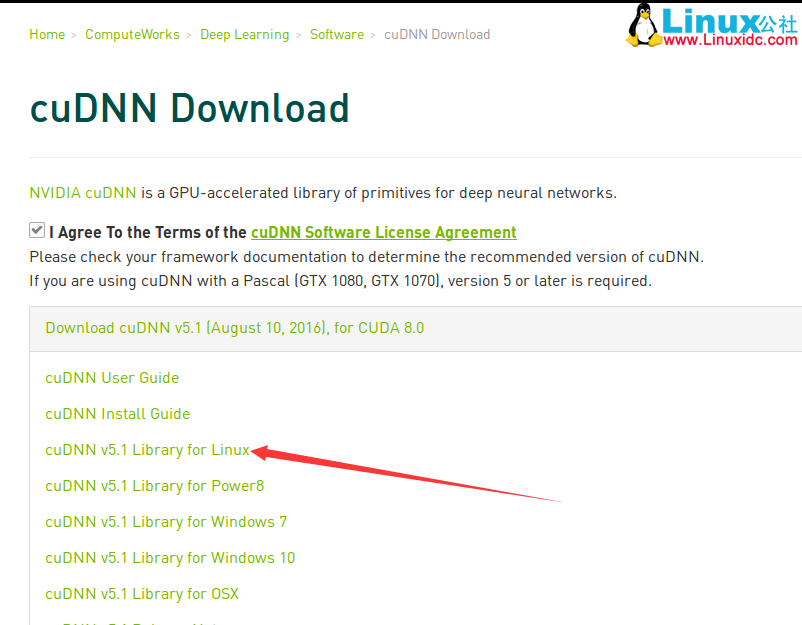Click the Pascal GTX 1080 version note

tap(340, 281)
